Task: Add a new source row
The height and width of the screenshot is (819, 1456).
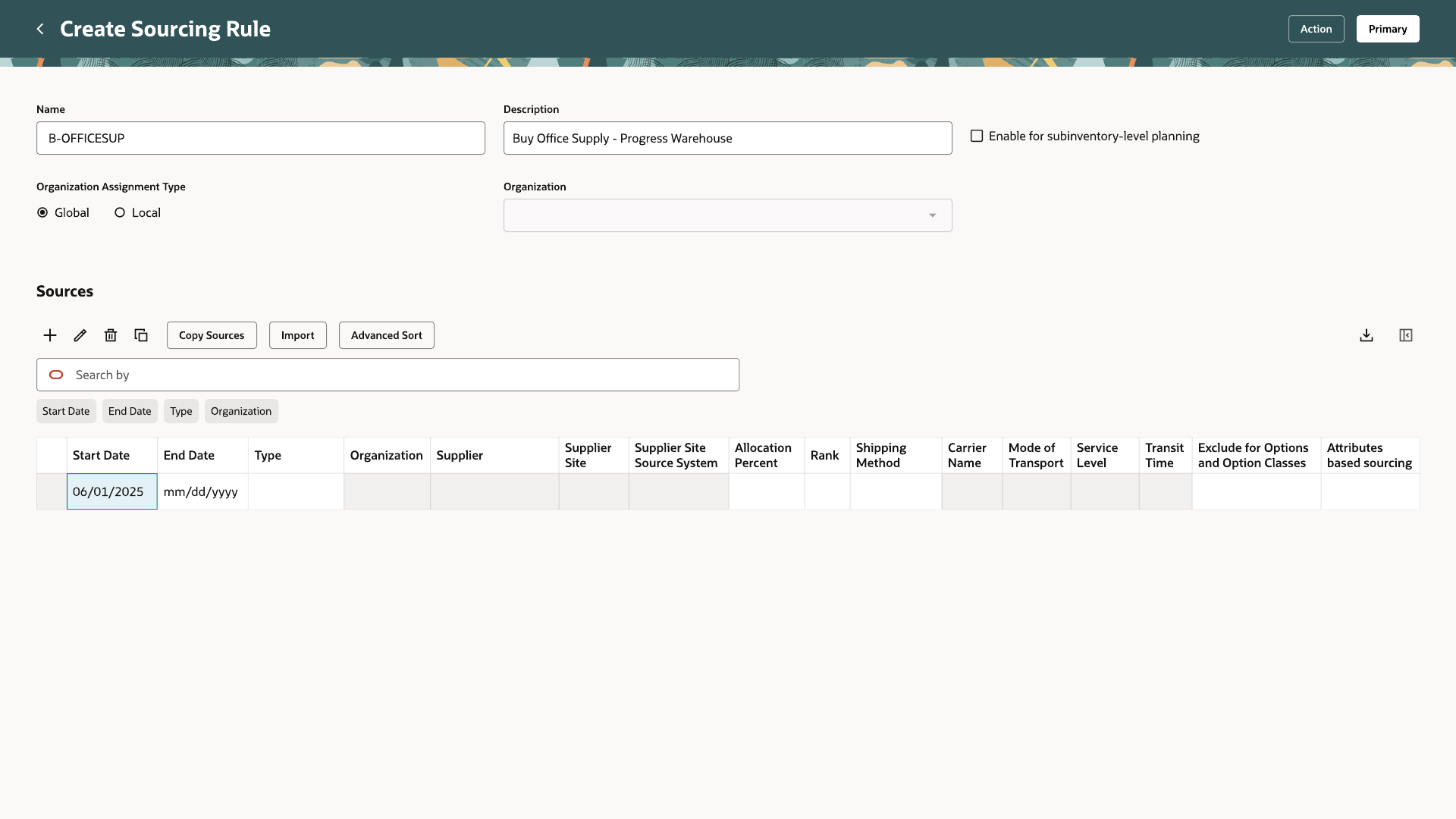Action: (50, 335)
